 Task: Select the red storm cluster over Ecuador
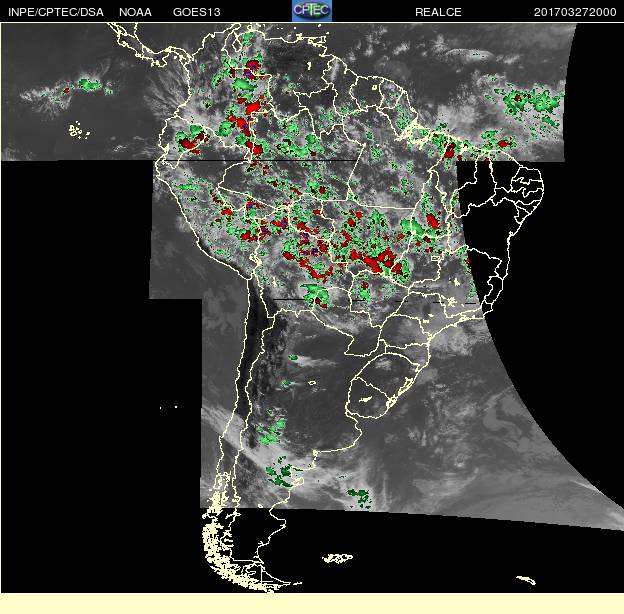click(190, 142)
